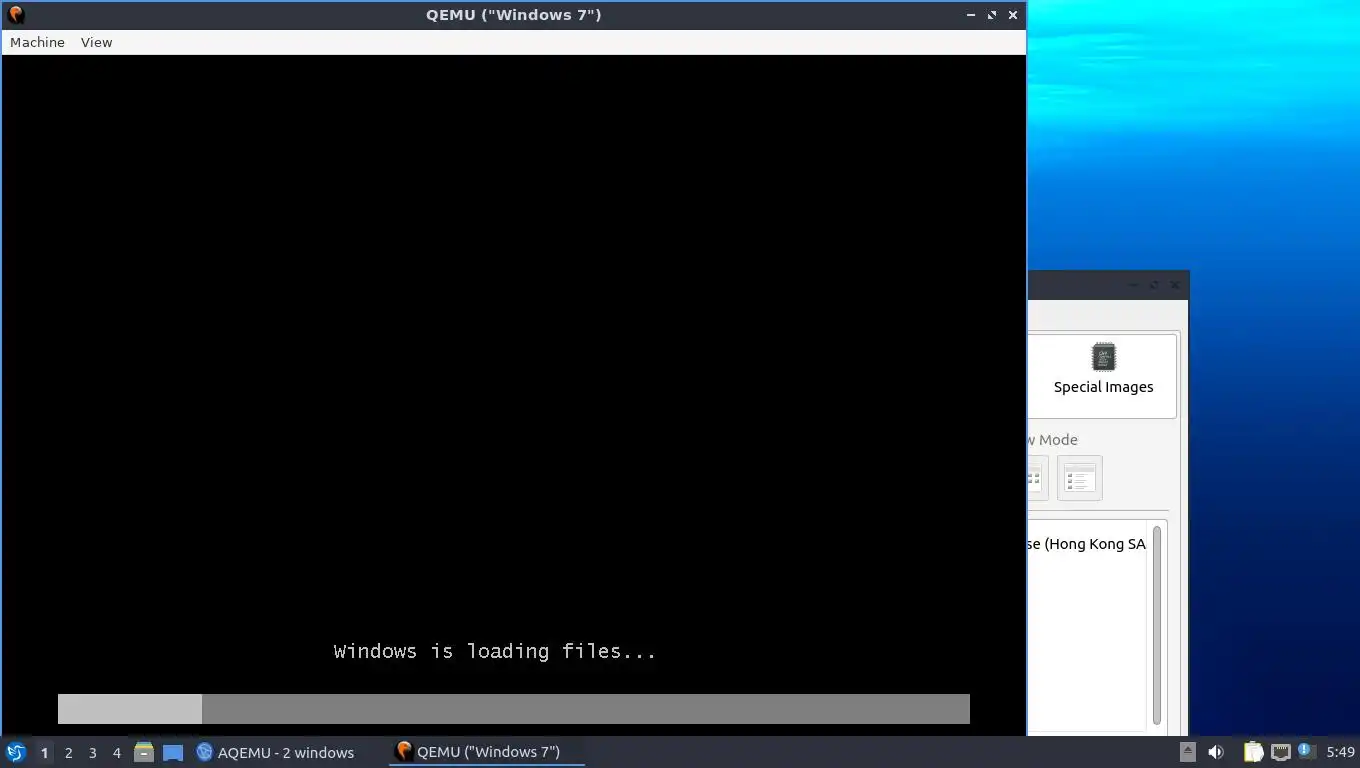Click the 5:49 clock in the panel

pos(1340,752)
